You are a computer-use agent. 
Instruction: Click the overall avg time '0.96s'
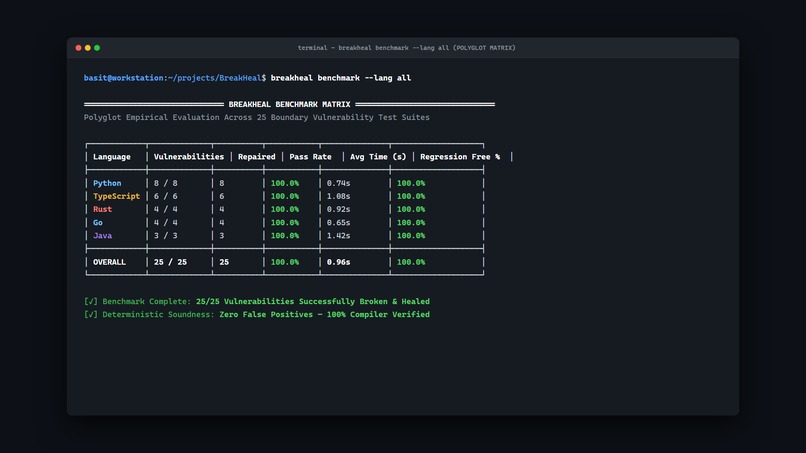(338, 262)
